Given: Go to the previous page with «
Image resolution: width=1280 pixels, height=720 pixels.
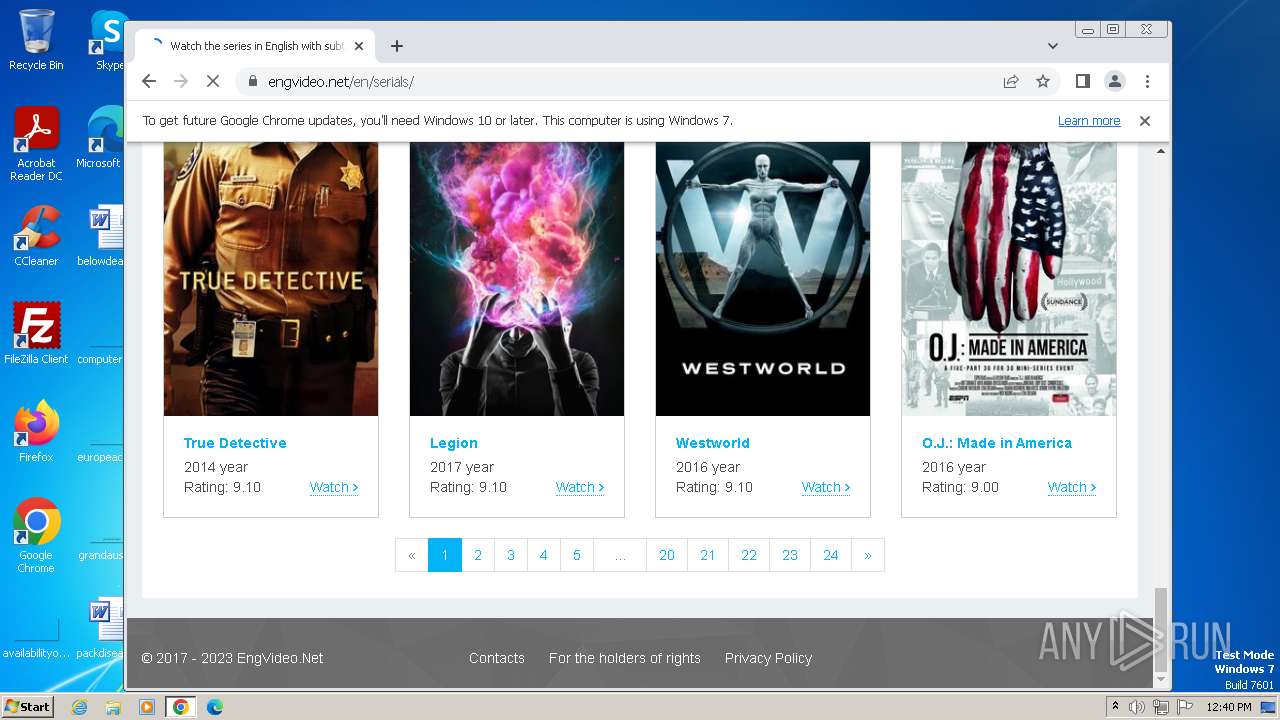Looking at the screenshot, I should click(412, 555).
